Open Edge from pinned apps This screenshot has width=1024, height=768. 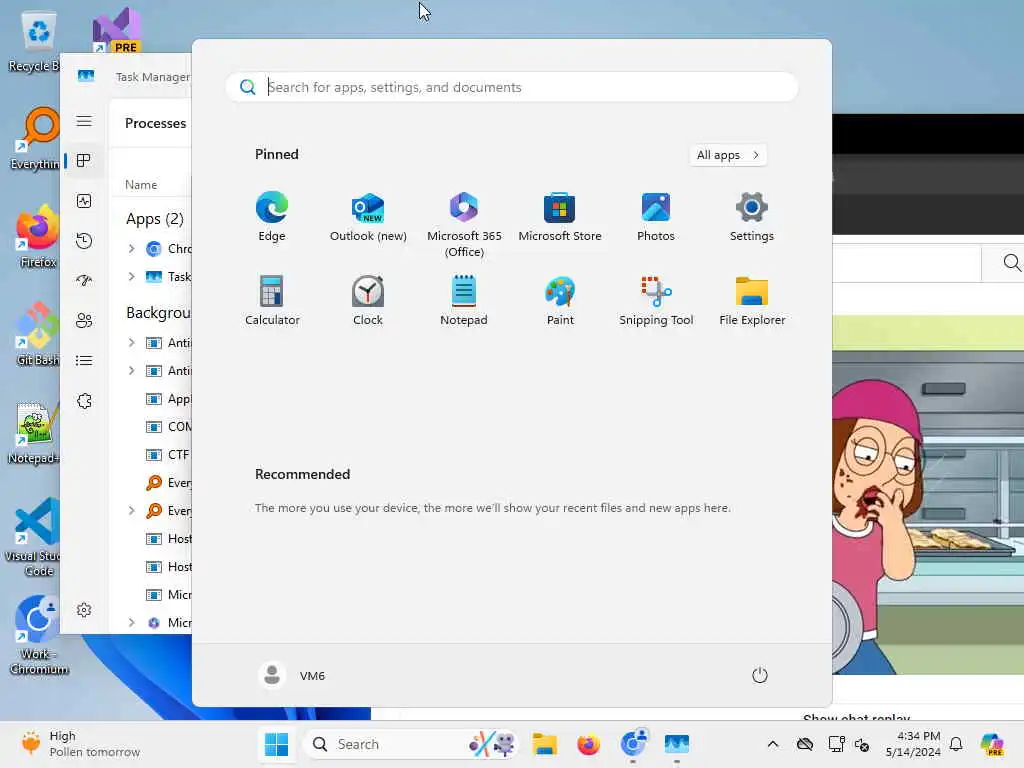click(272, 217)
